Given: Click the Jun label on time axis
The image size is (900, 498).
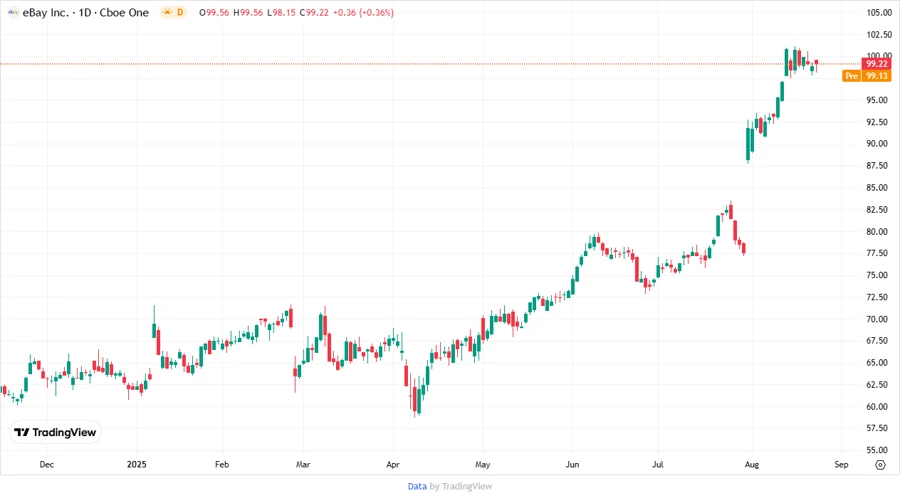Looking at the screenshot, I should coord(572,464).
